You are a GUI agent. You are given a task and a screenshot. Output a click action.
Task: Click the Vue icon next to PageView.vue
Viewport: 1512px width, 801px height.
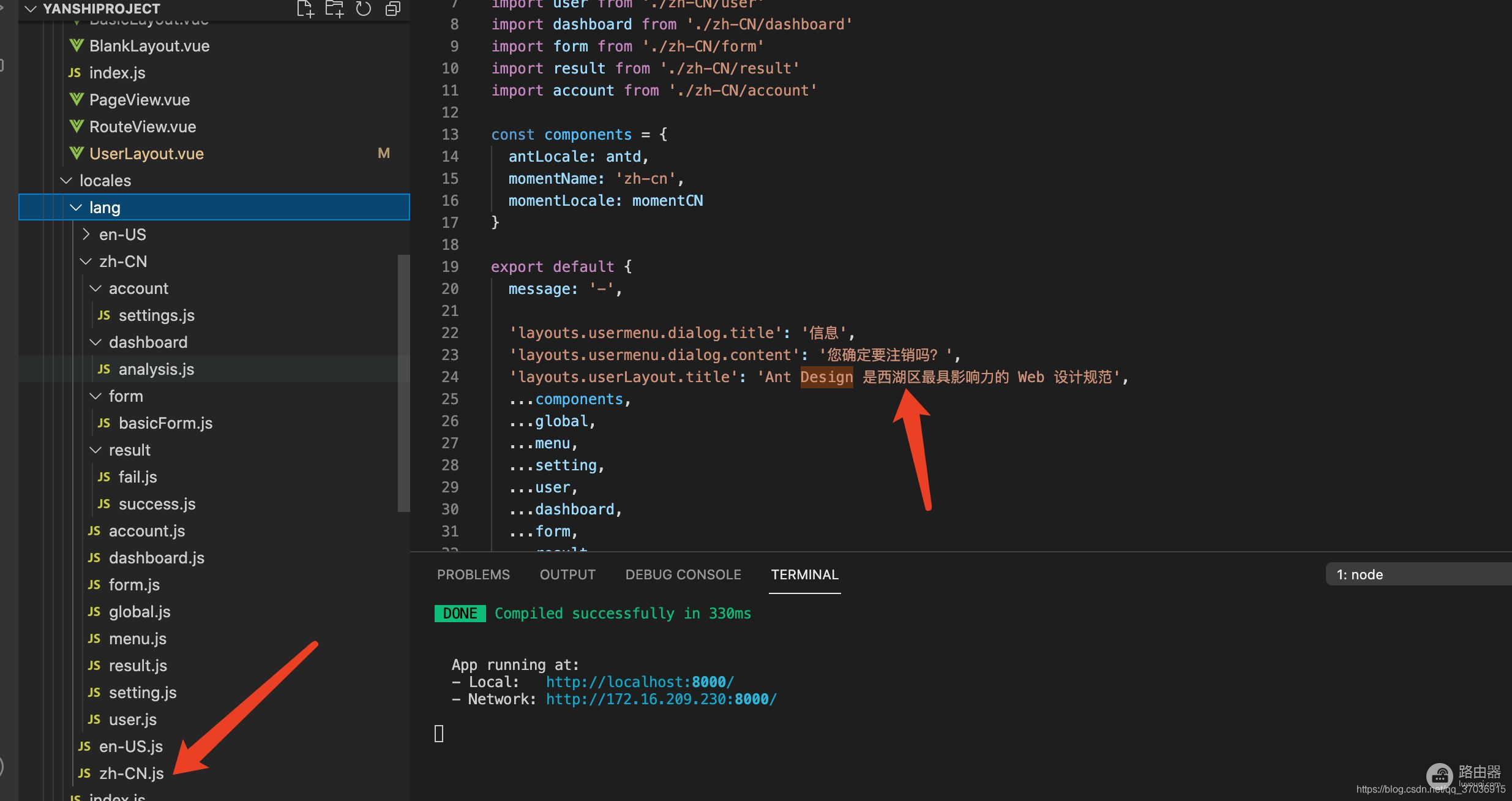click(77, 99)
